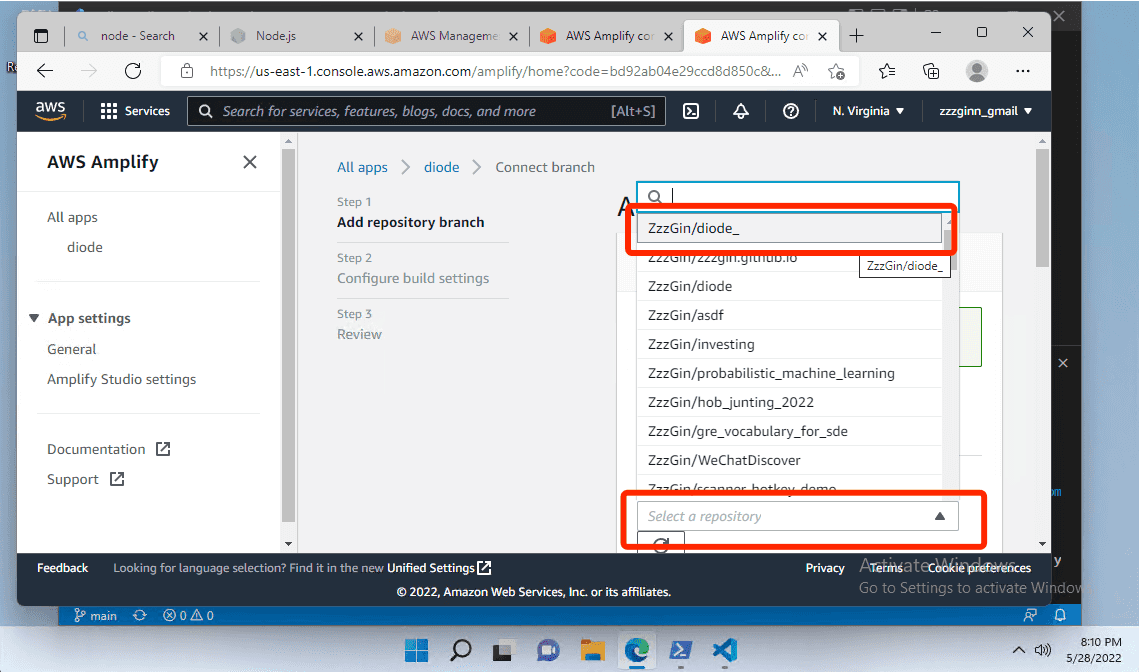Select ZzzGin/probabilistic_machine_learning repository

coord(790,373)
